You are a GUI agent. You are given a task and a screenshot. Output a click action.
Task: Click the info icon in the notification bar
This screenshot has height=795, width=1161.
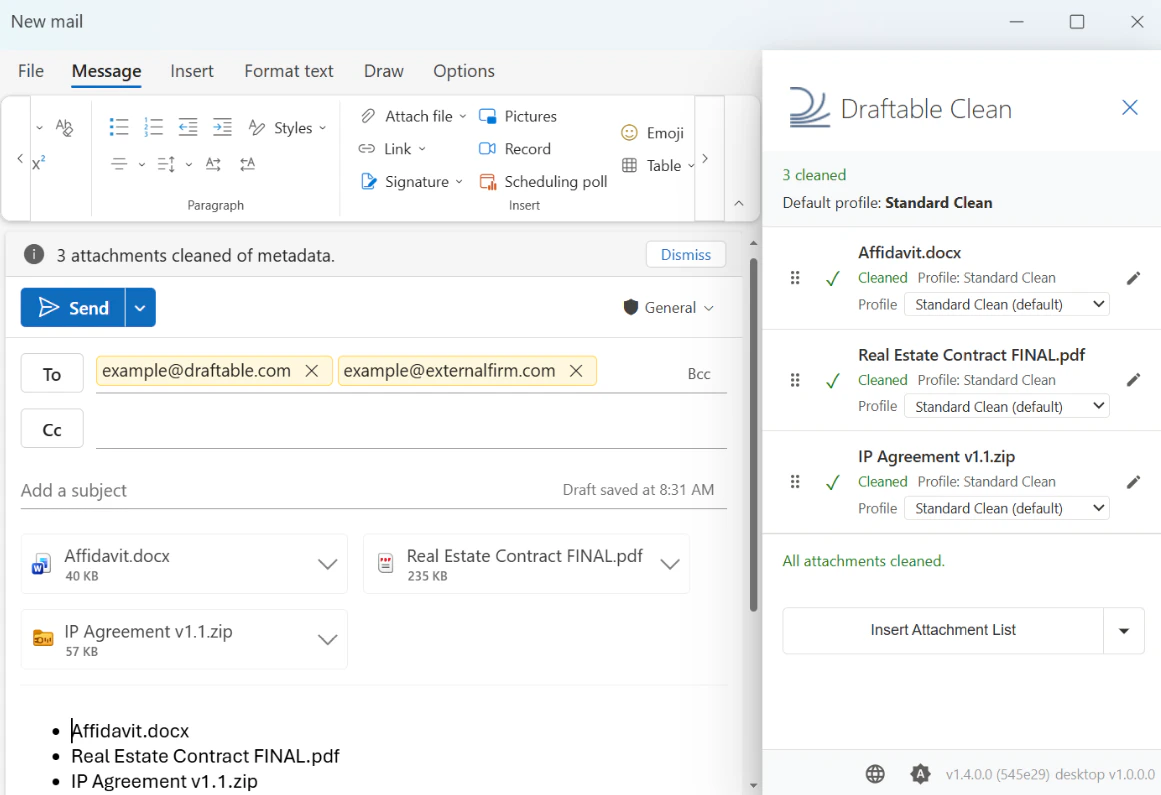[x=34, y=255]
